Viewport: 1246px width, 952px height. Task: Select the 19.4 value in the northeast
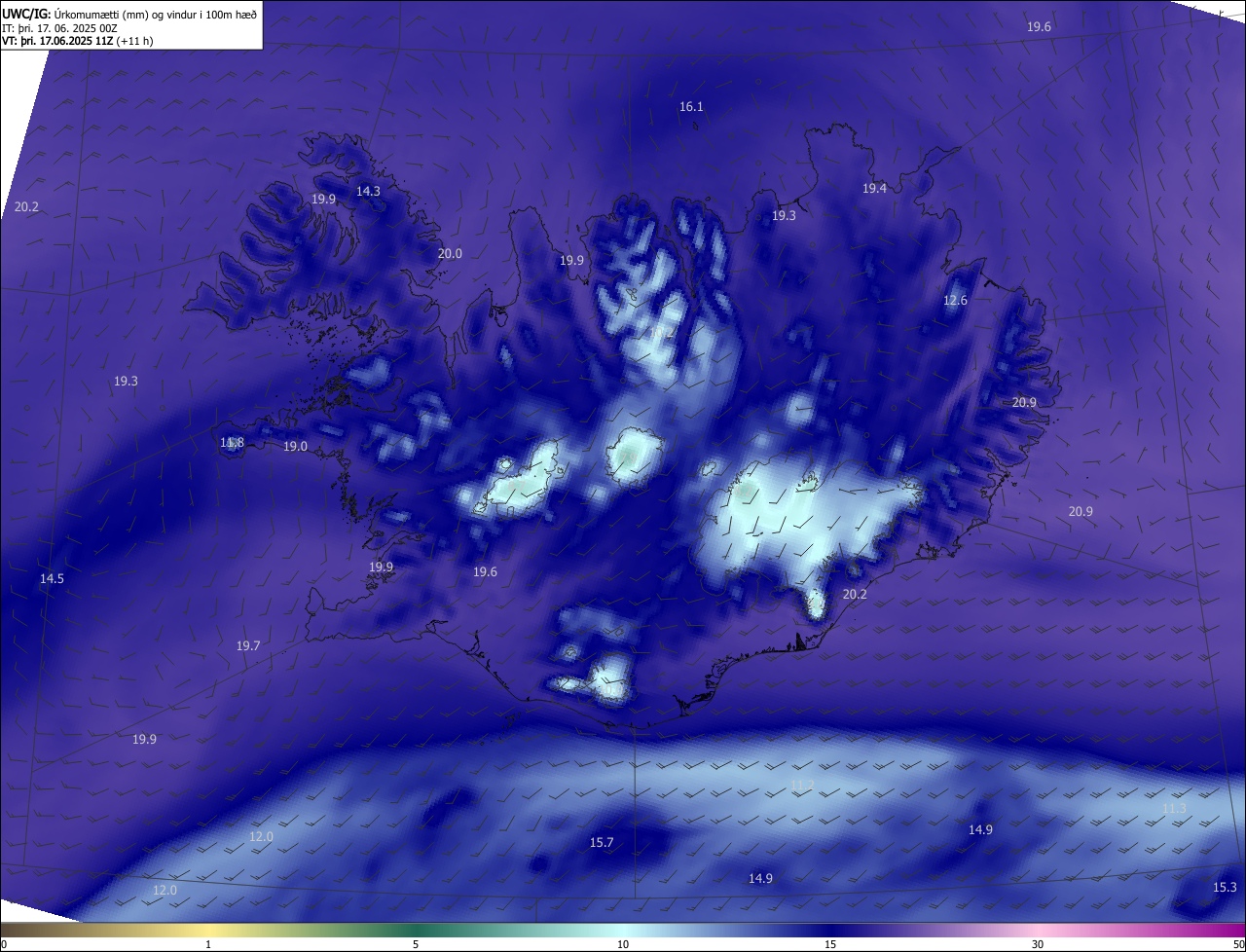[x=874, y=188]
